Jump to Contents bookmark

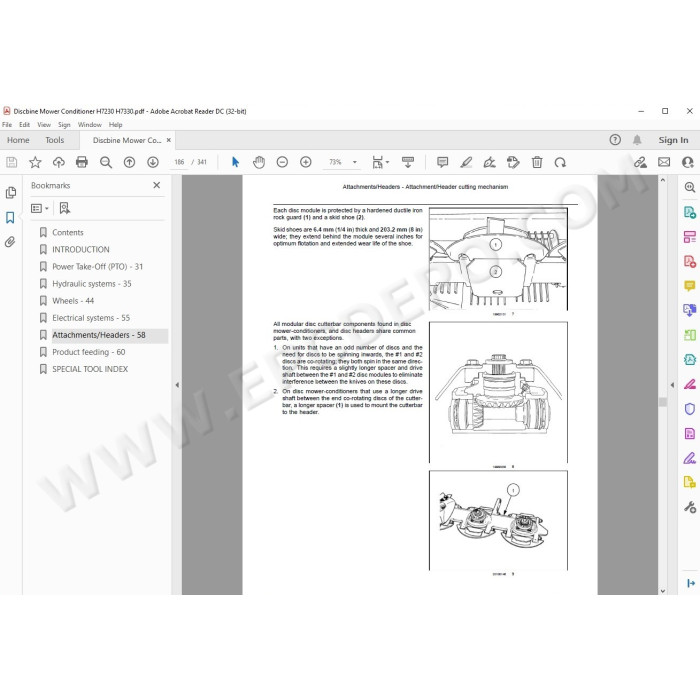(x=68, y=232)
